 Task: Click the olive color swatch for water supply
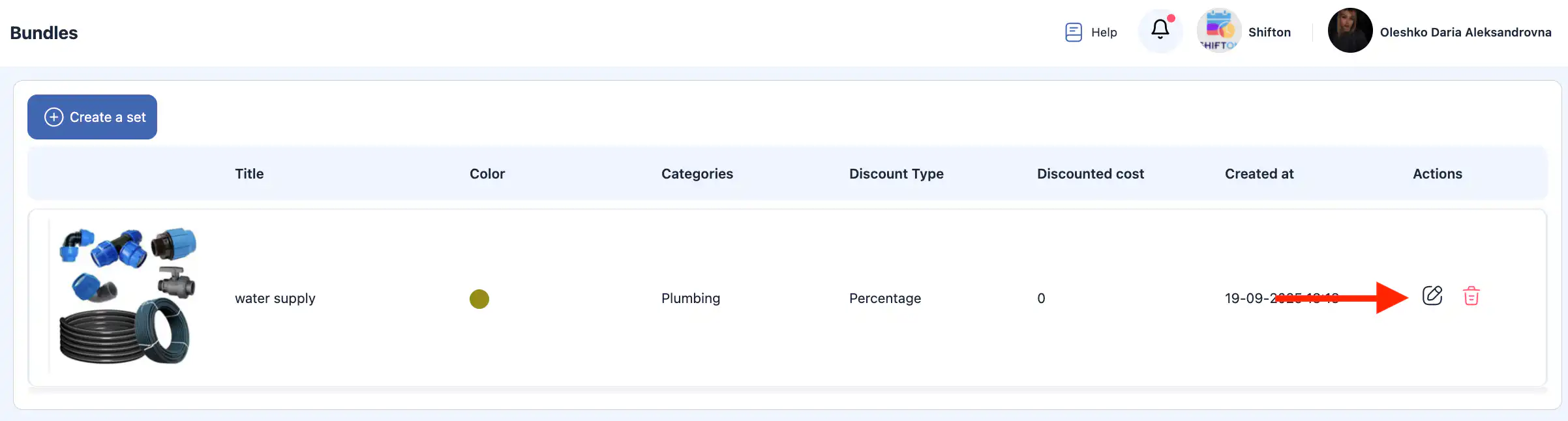[479, 298]
